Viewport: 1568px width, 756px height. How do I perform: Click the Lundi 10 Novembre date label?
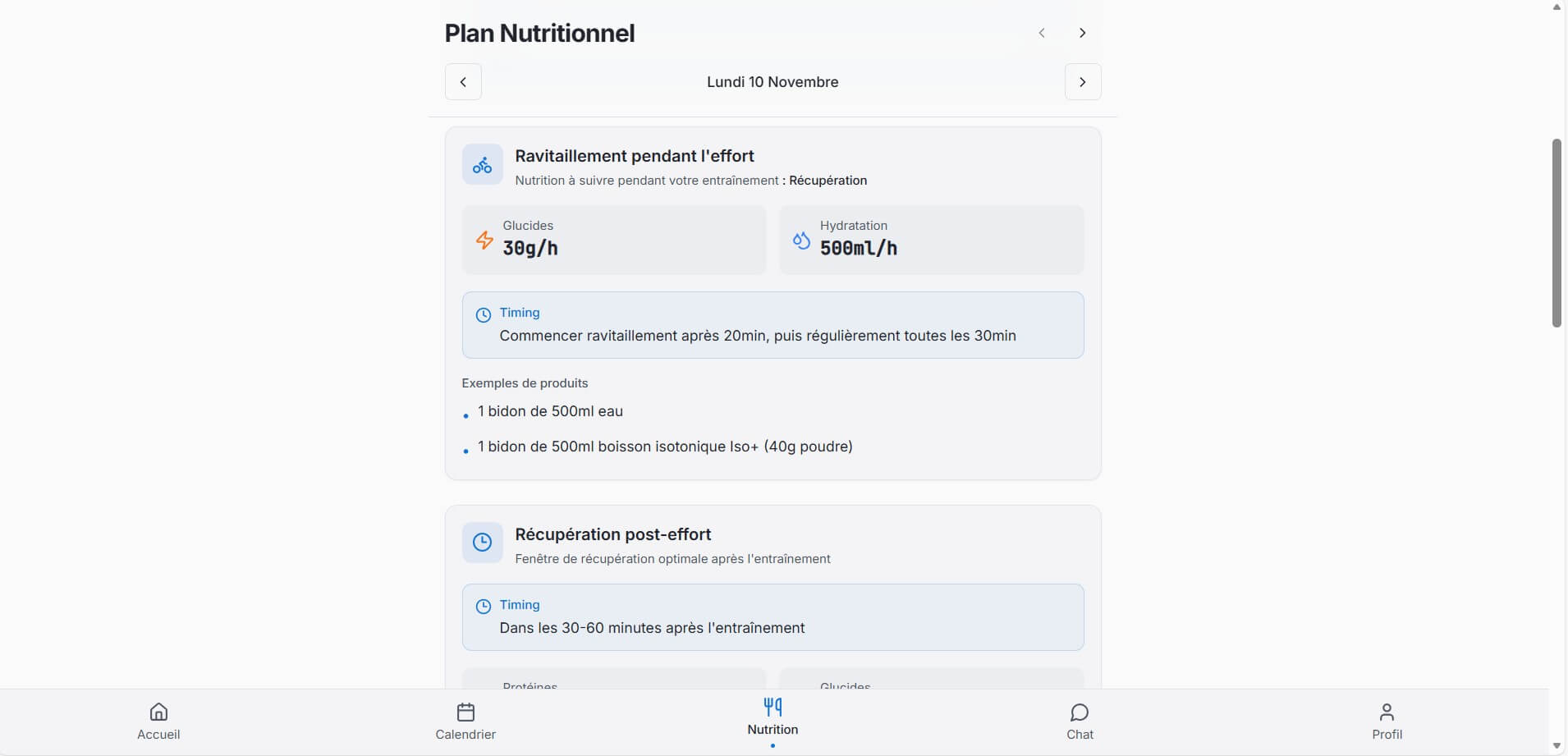[773, 82]
